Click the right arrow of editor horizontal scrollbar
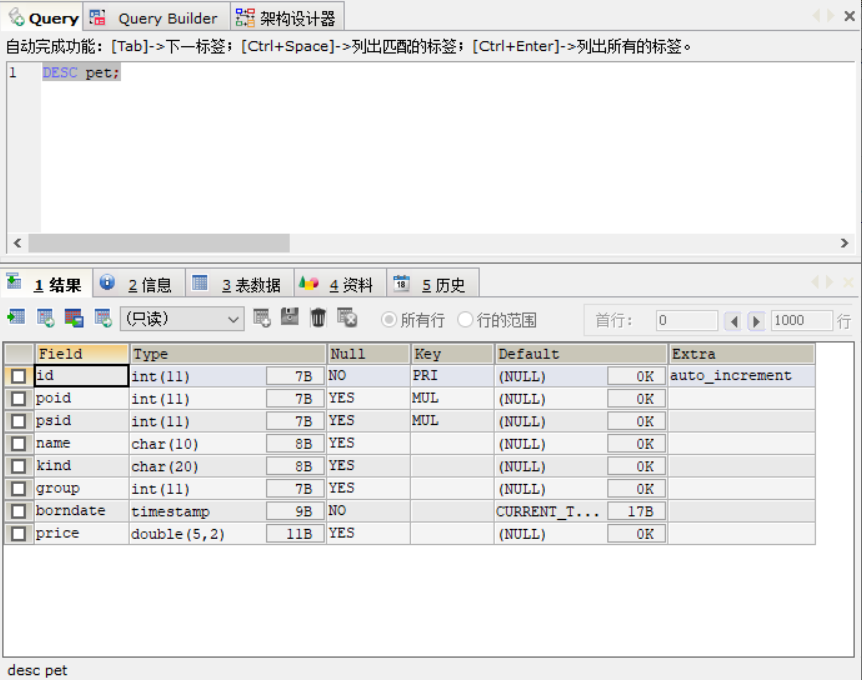Viewport: 862px width, 680px height. (844, 243)
